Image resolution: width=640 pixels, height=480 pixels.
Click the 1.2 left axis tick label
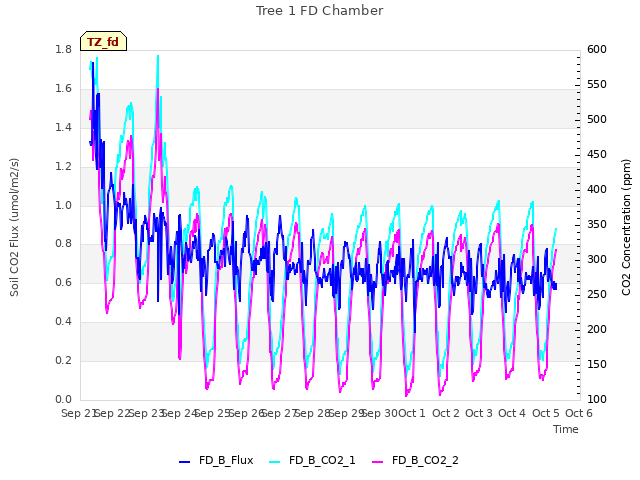(64, 167)
